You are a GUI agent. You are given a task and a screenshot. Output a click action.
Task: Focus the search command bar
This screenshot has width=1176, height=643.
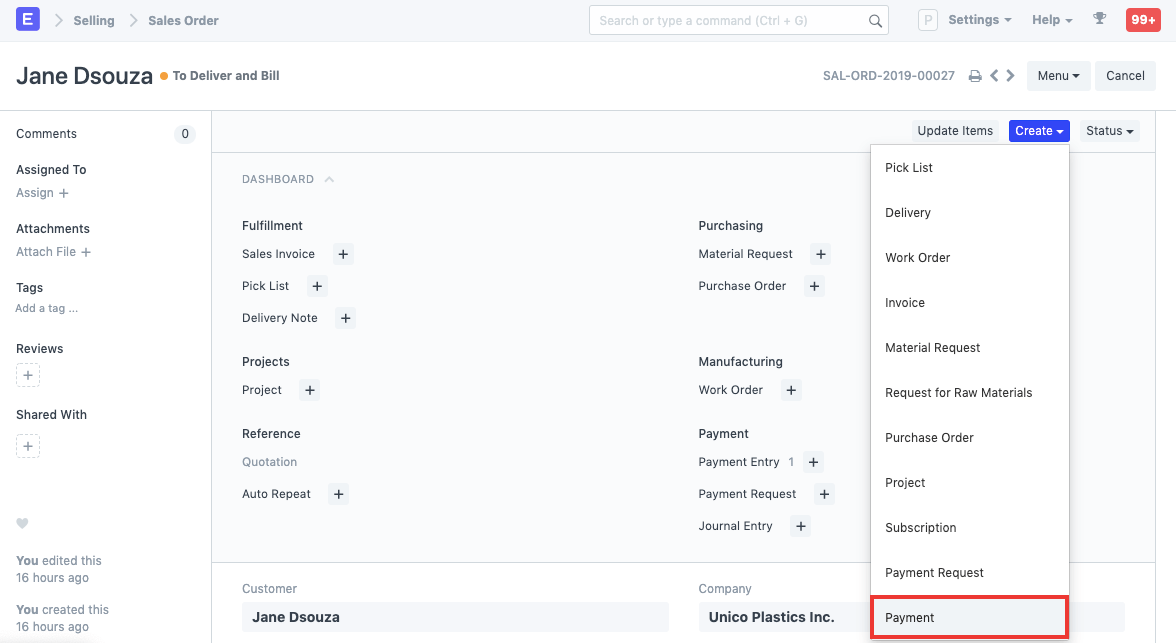click(x=739, y=20)
